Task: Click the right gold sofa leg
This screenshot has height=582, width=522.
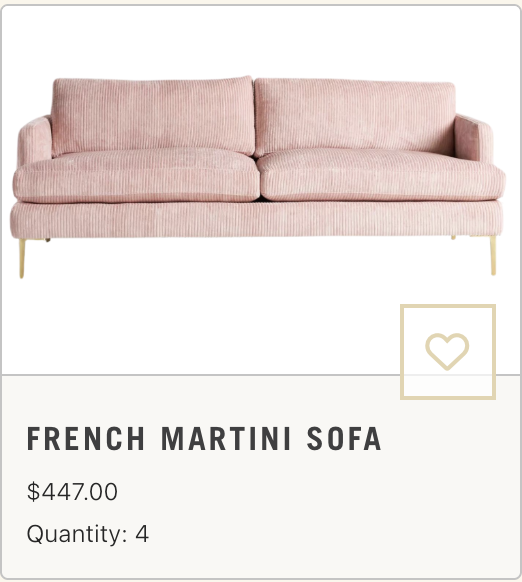Action: pos(493,256)
